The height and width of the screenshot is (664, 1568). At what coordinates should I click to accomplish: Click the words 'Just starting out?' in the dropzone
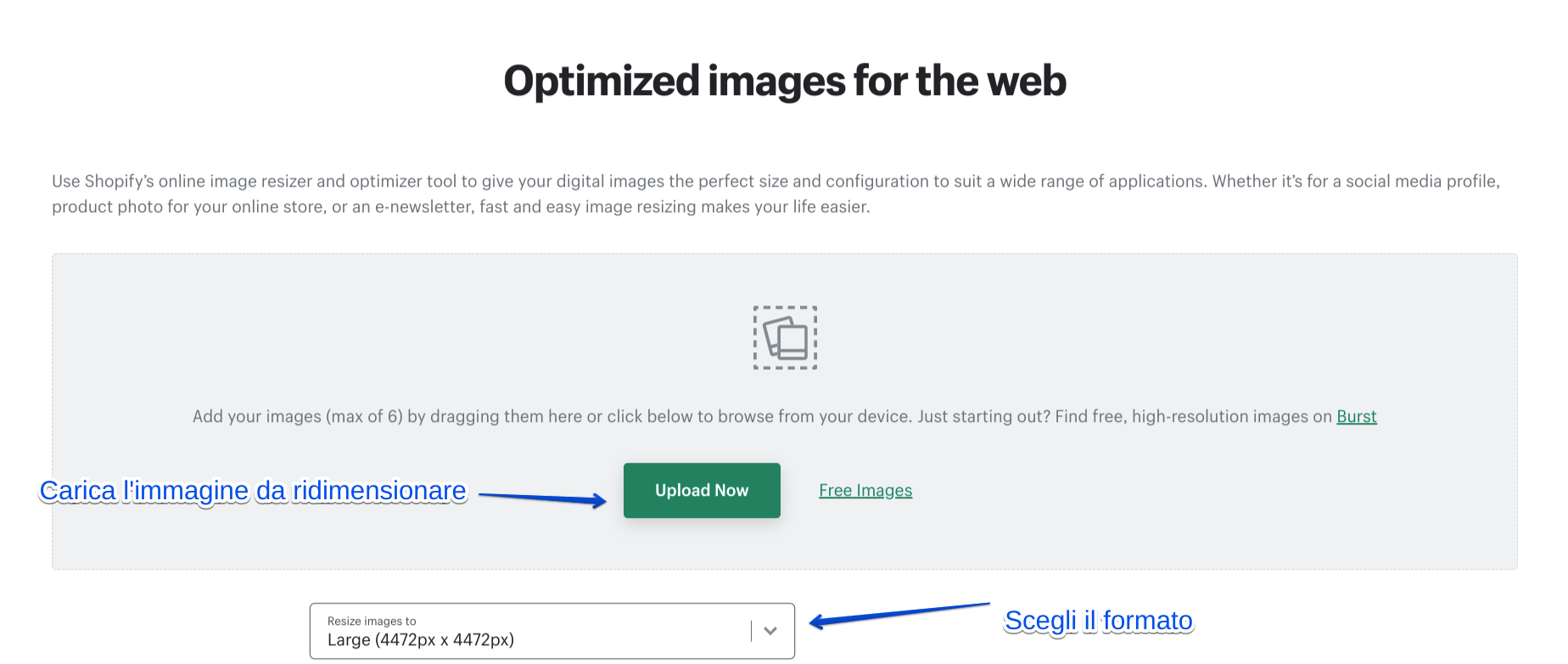983,417
